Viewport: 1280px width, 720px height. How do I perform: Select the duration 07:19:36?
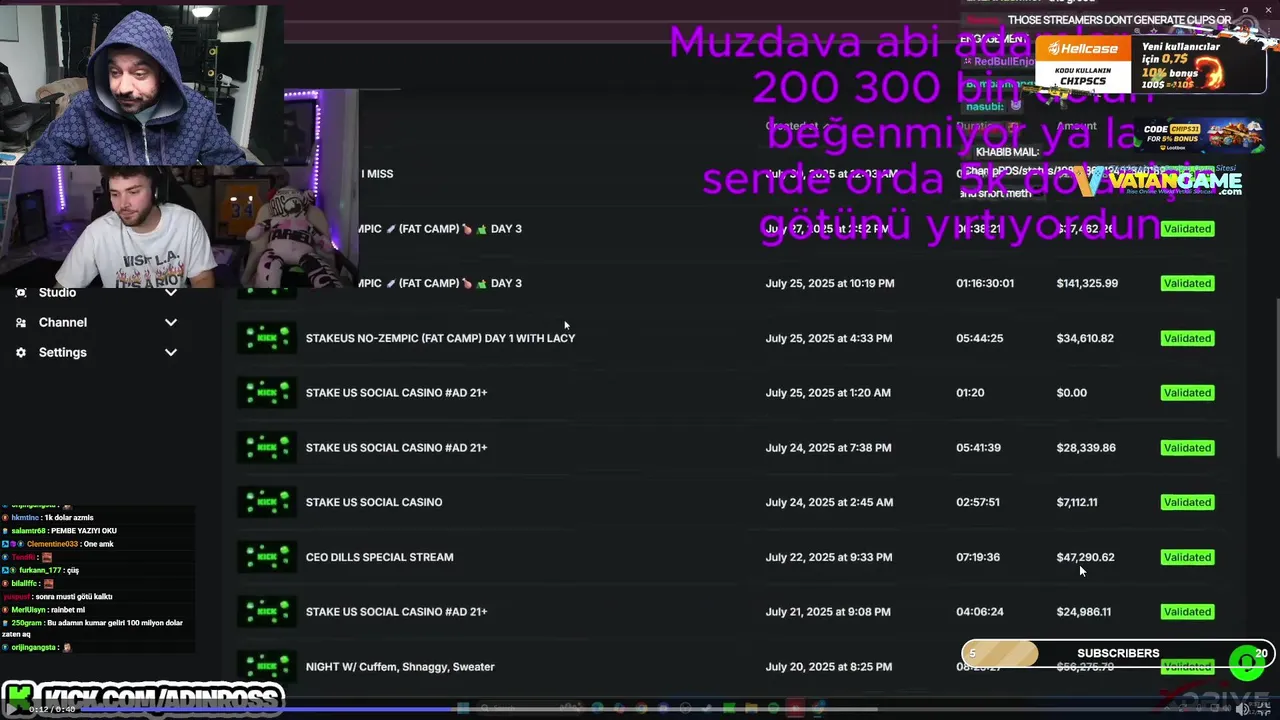[x=978, y=557]
